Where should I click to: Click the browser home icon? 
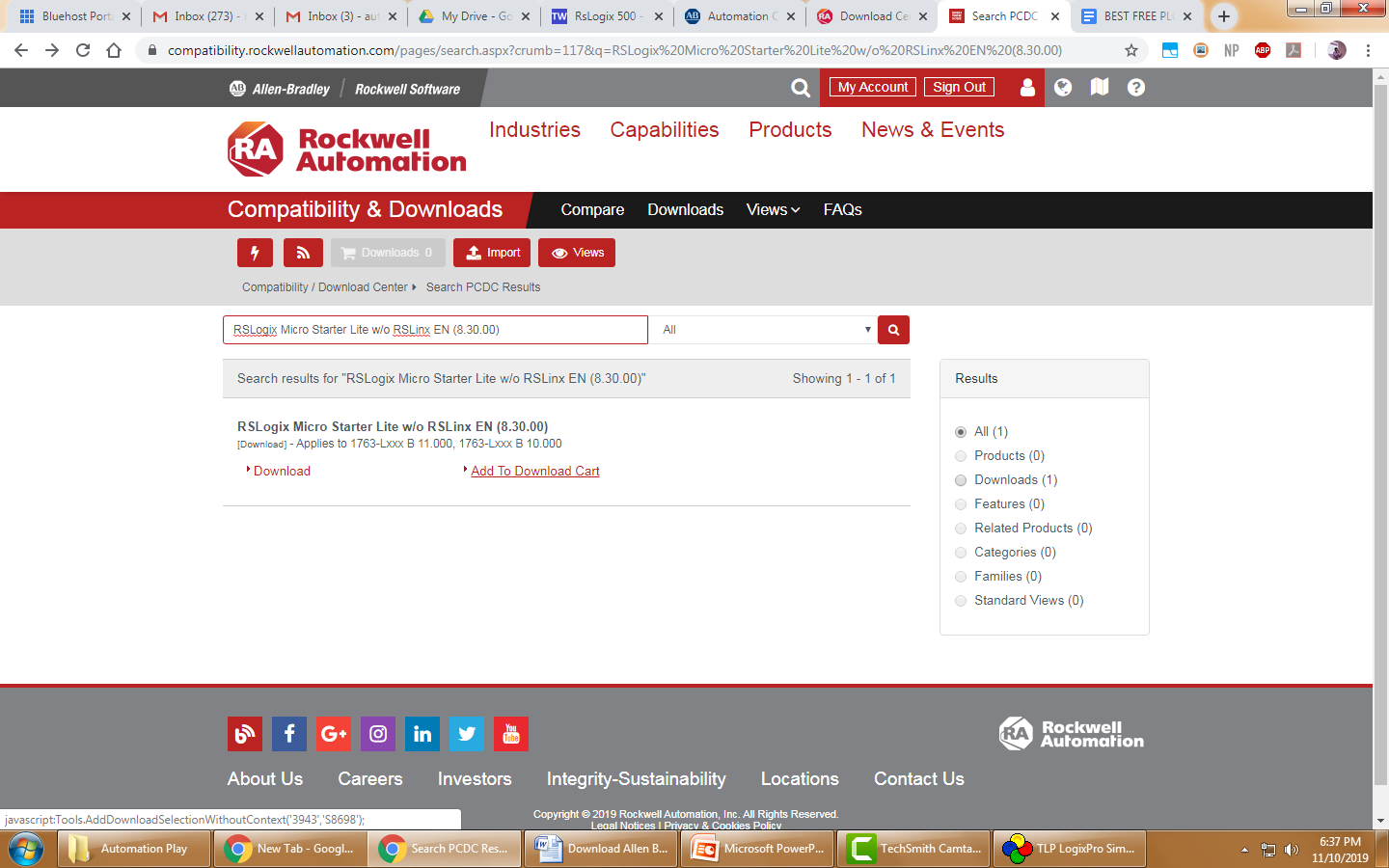(x=114, y=50)
